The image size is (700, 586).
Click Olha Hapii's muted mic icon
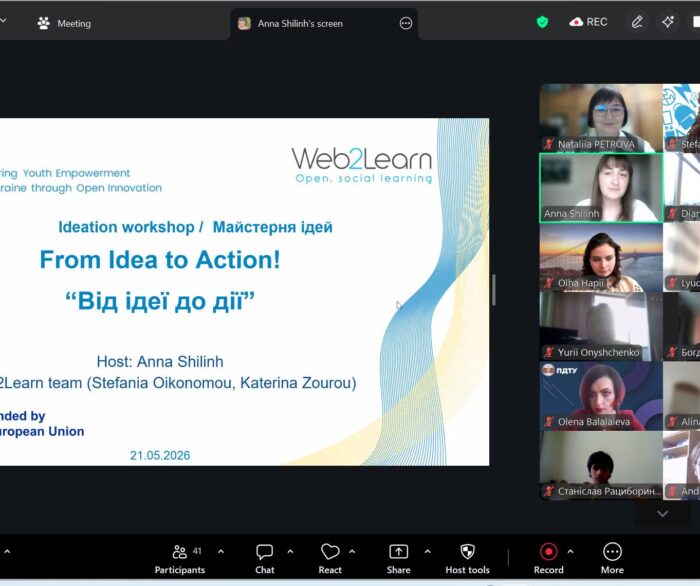click(x=549, y=283)
